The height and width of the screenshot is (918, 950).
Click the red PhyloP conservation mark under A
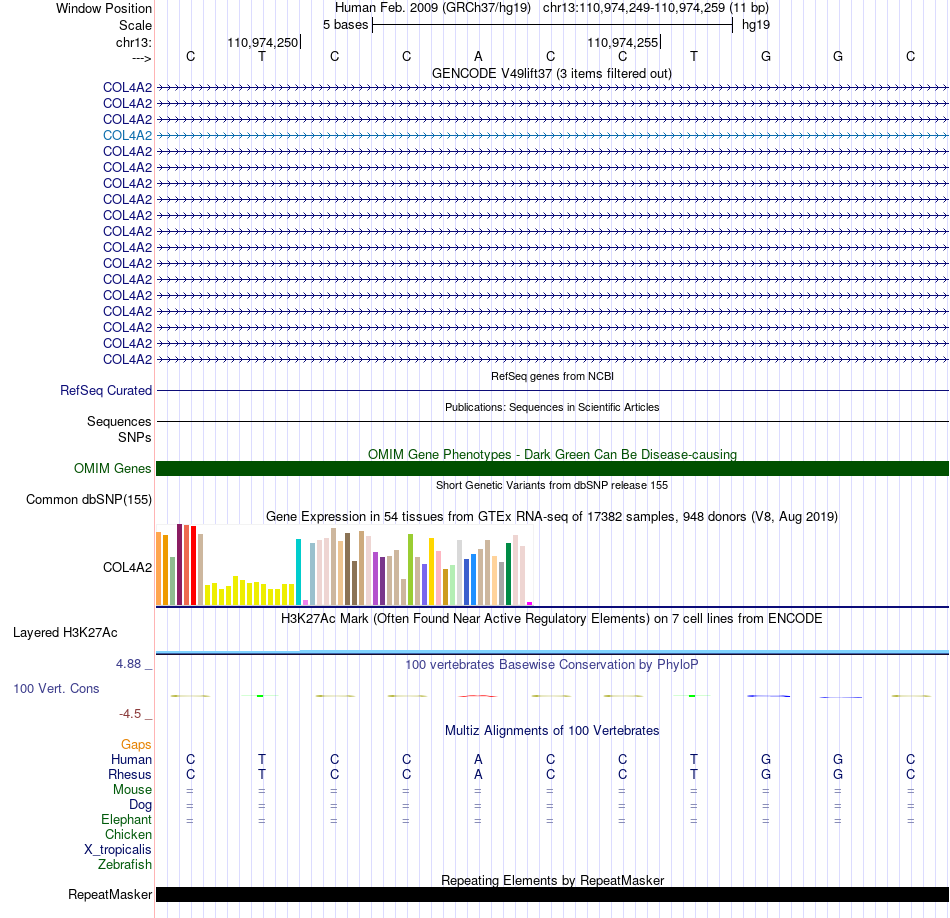pos(478,696)
